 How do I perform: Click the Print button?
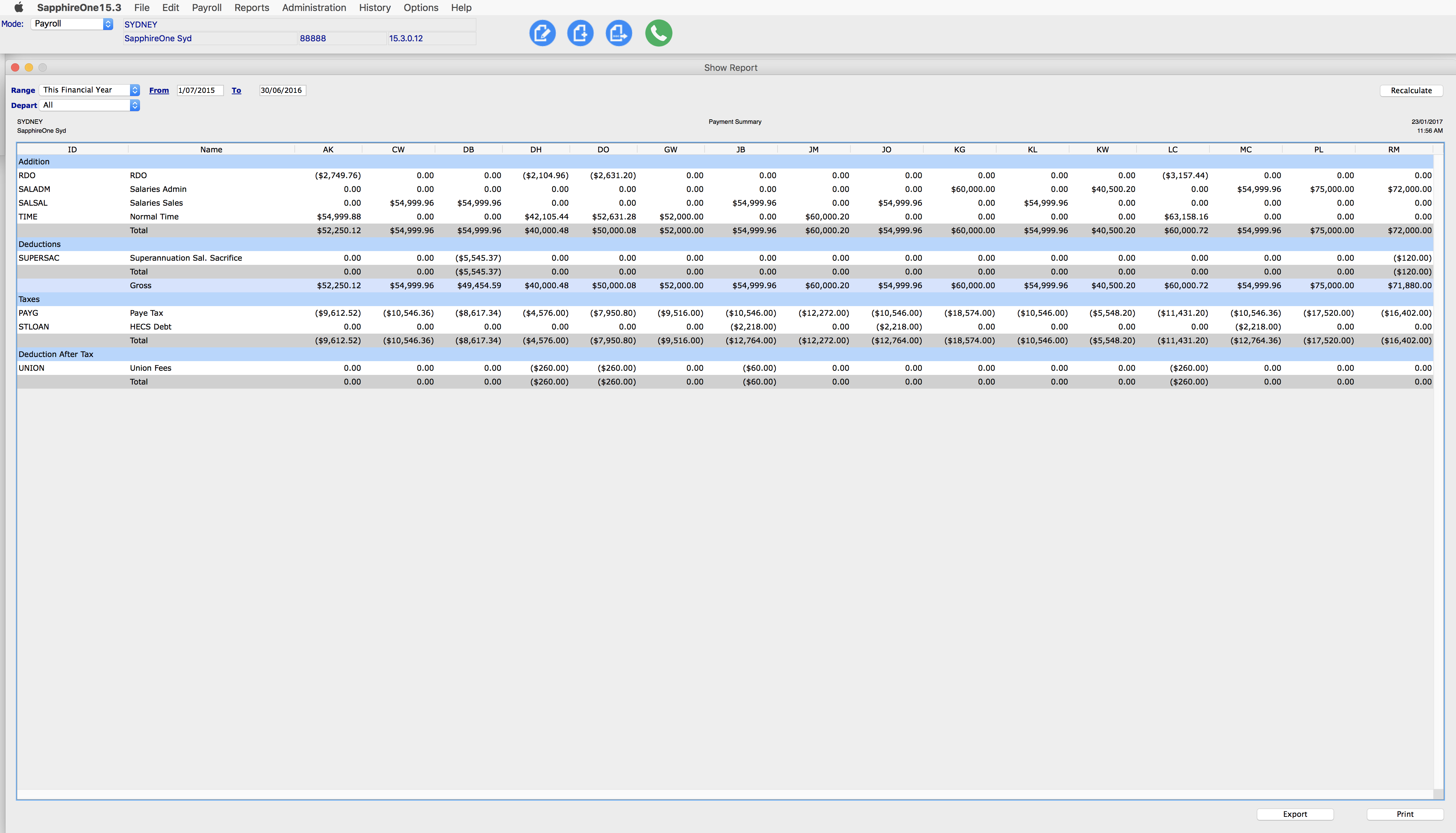click(1404, 814)
